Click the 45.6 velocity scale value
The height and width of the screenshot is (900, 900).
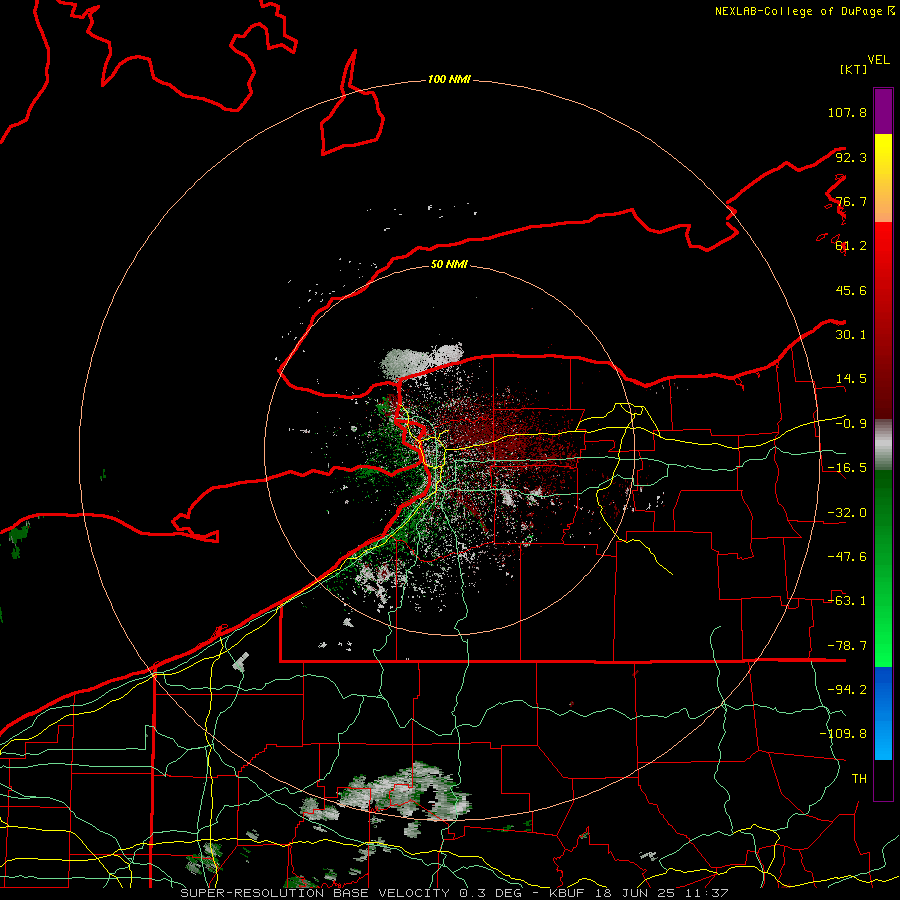pyautogui.click(x=851, y=290)
